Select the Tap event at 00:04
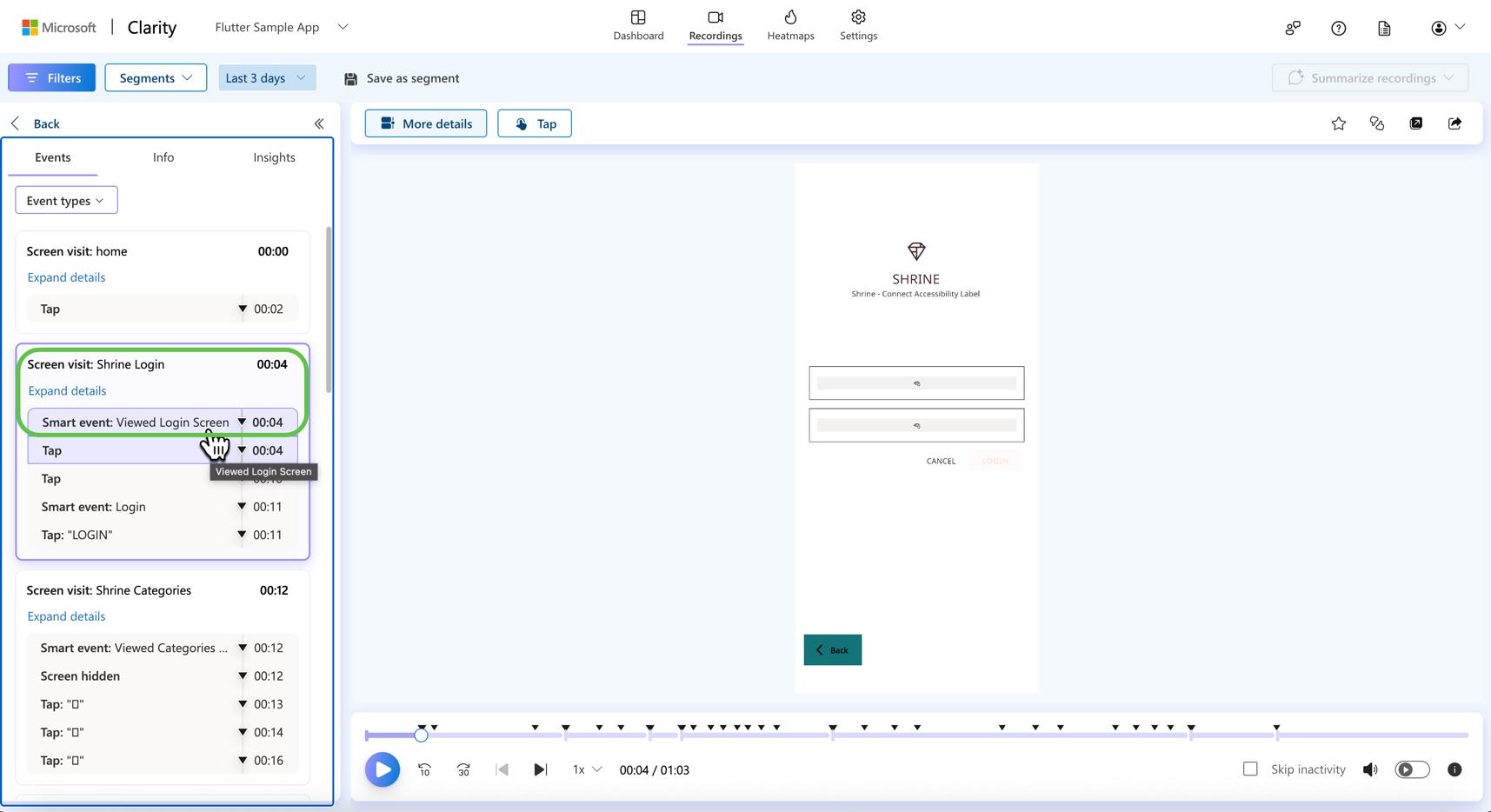 tap(163, 450)
